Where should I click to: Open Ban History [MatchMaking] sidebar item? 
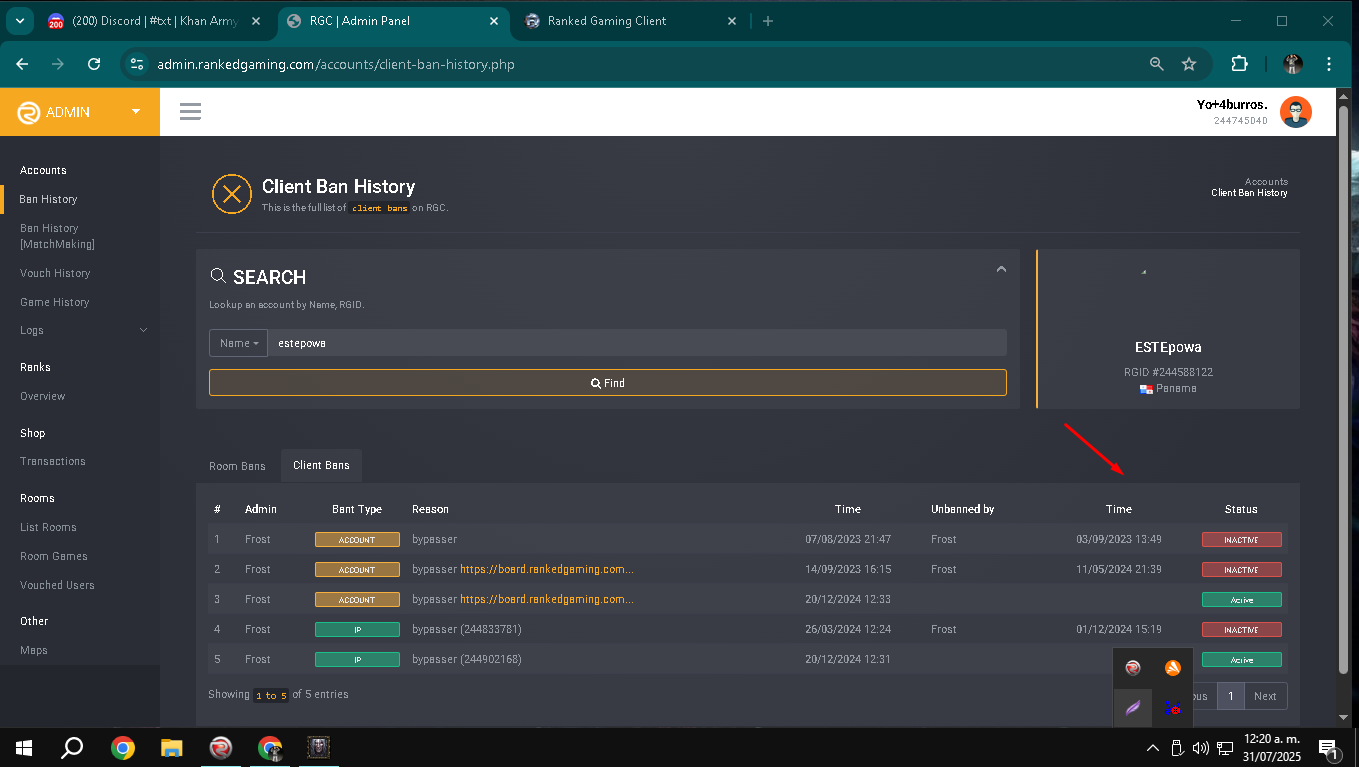coord(57,236)
